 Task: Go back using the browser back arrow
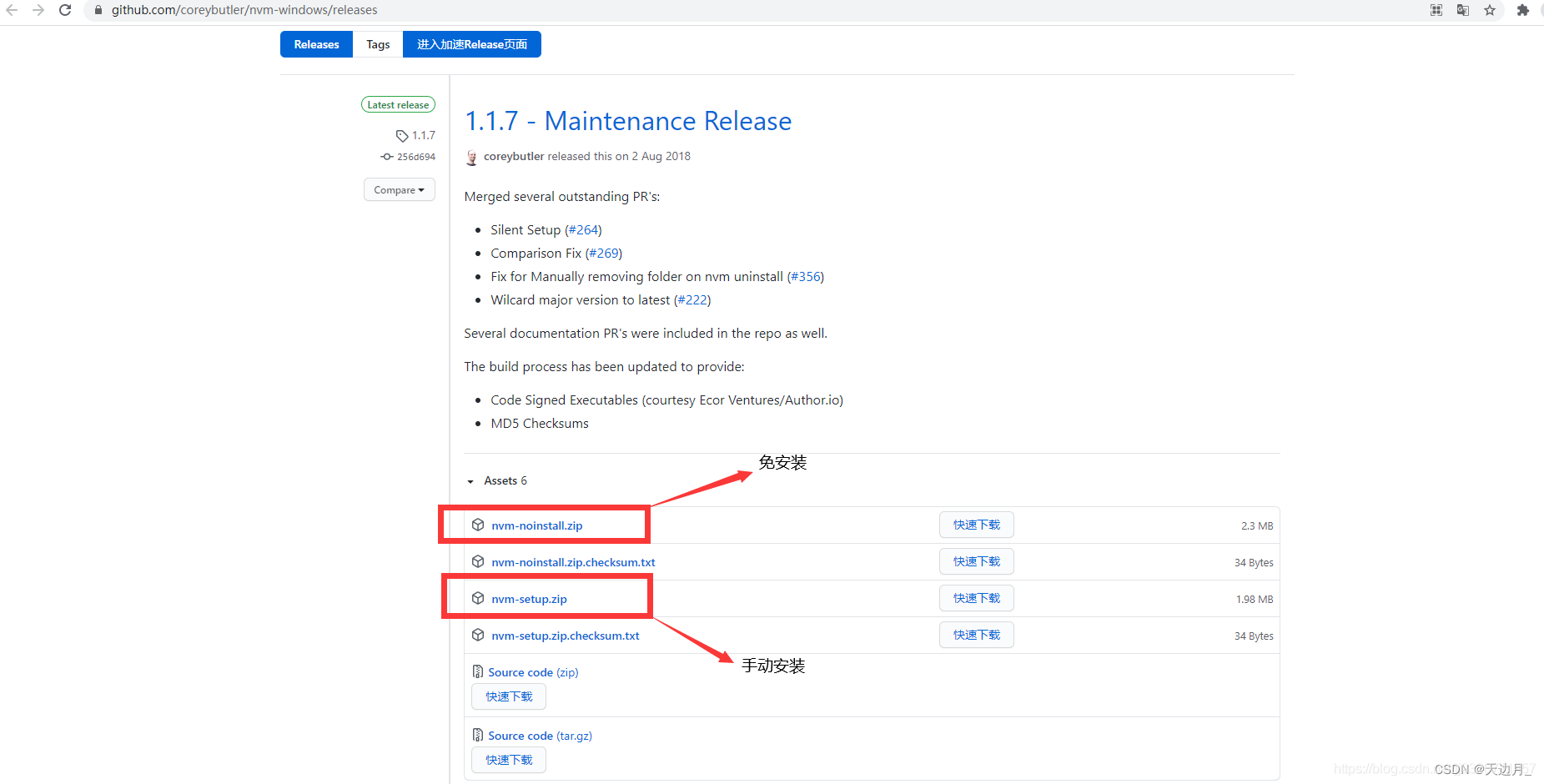(x=12, y=10)
